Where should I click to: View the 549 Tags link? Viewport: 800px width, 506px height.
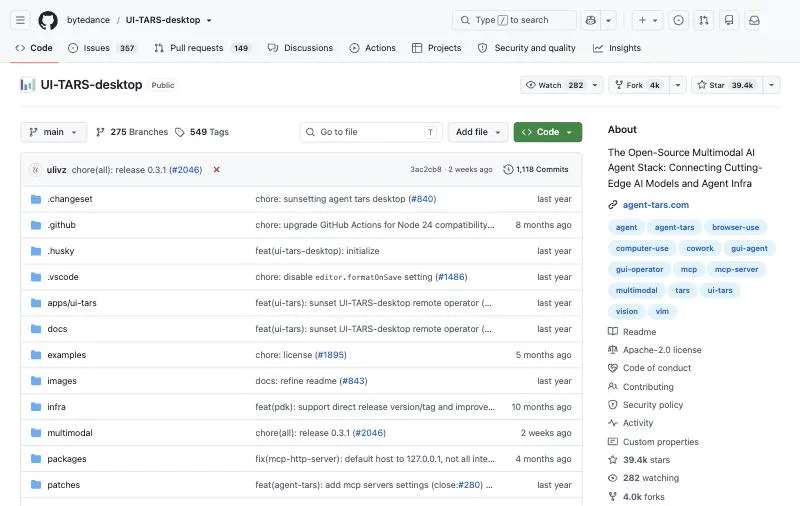tap(202, 132)
